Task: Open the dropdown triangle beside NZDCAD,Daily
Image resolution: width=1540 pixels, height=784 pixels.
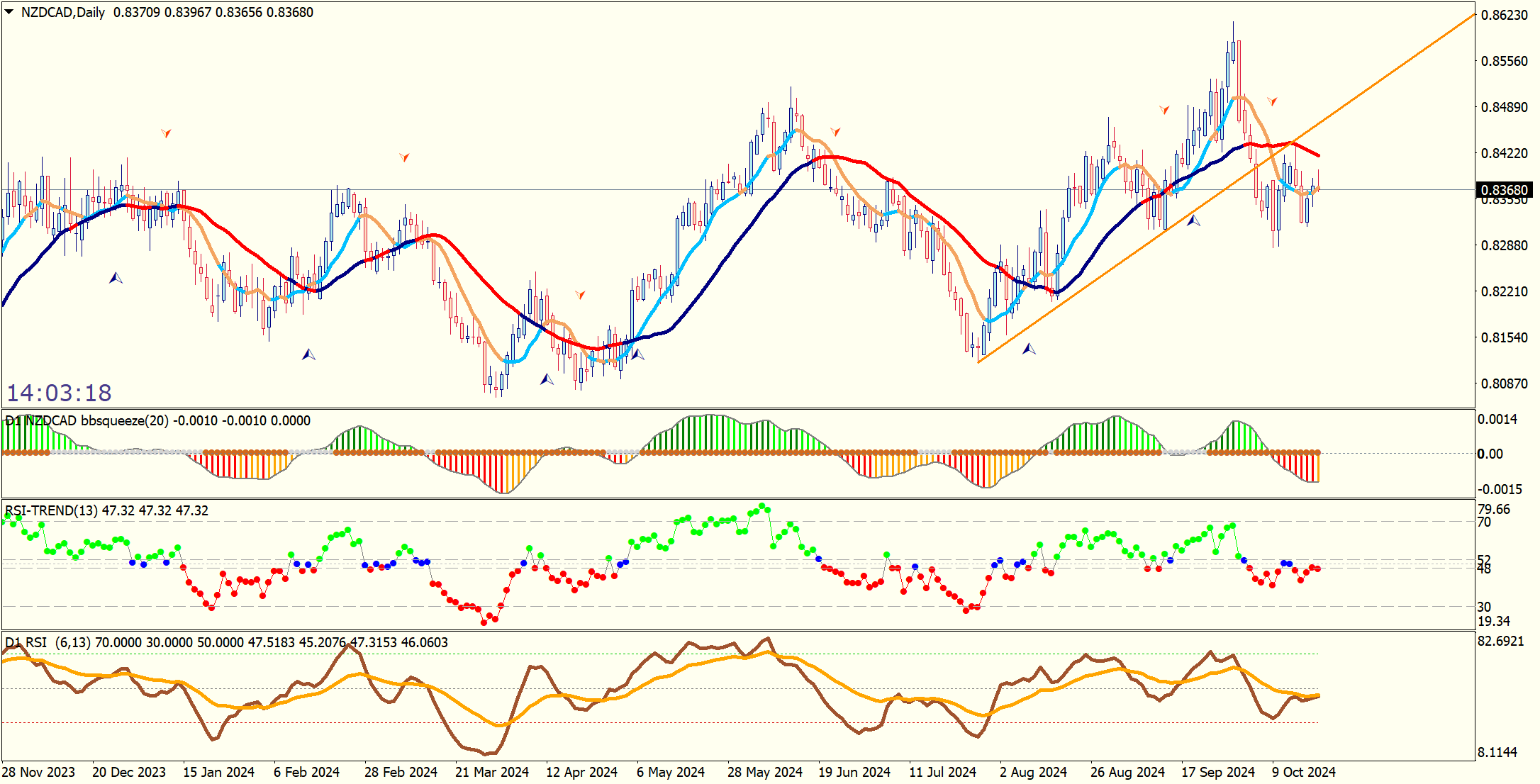Action: [x=9, y=11]
